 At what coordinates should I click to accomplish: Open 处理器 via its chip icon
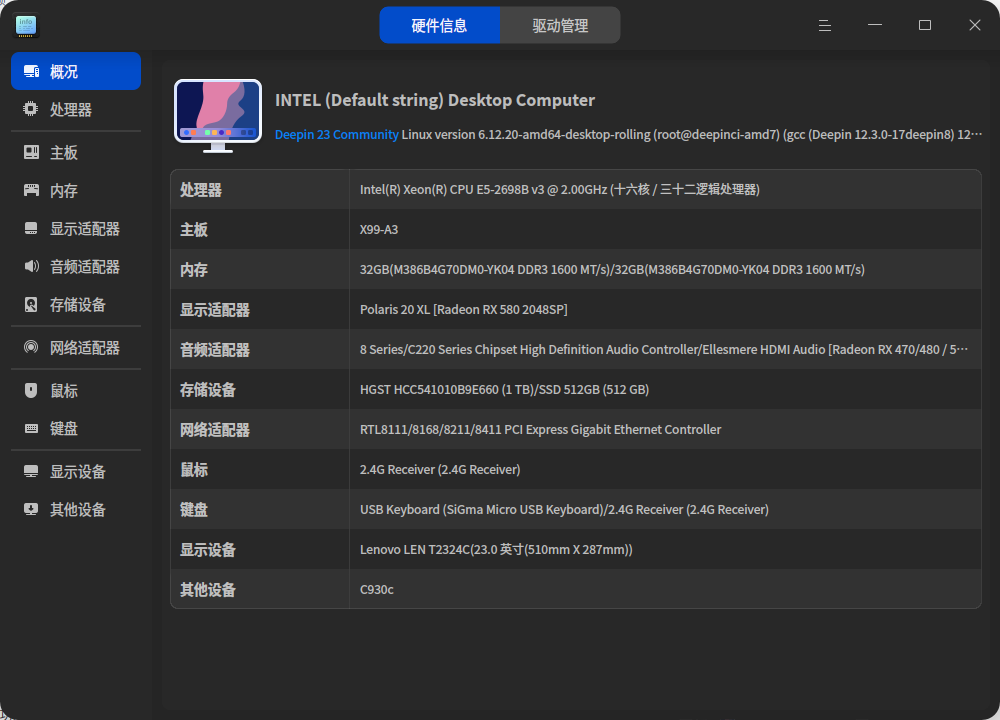click(31, 109)
